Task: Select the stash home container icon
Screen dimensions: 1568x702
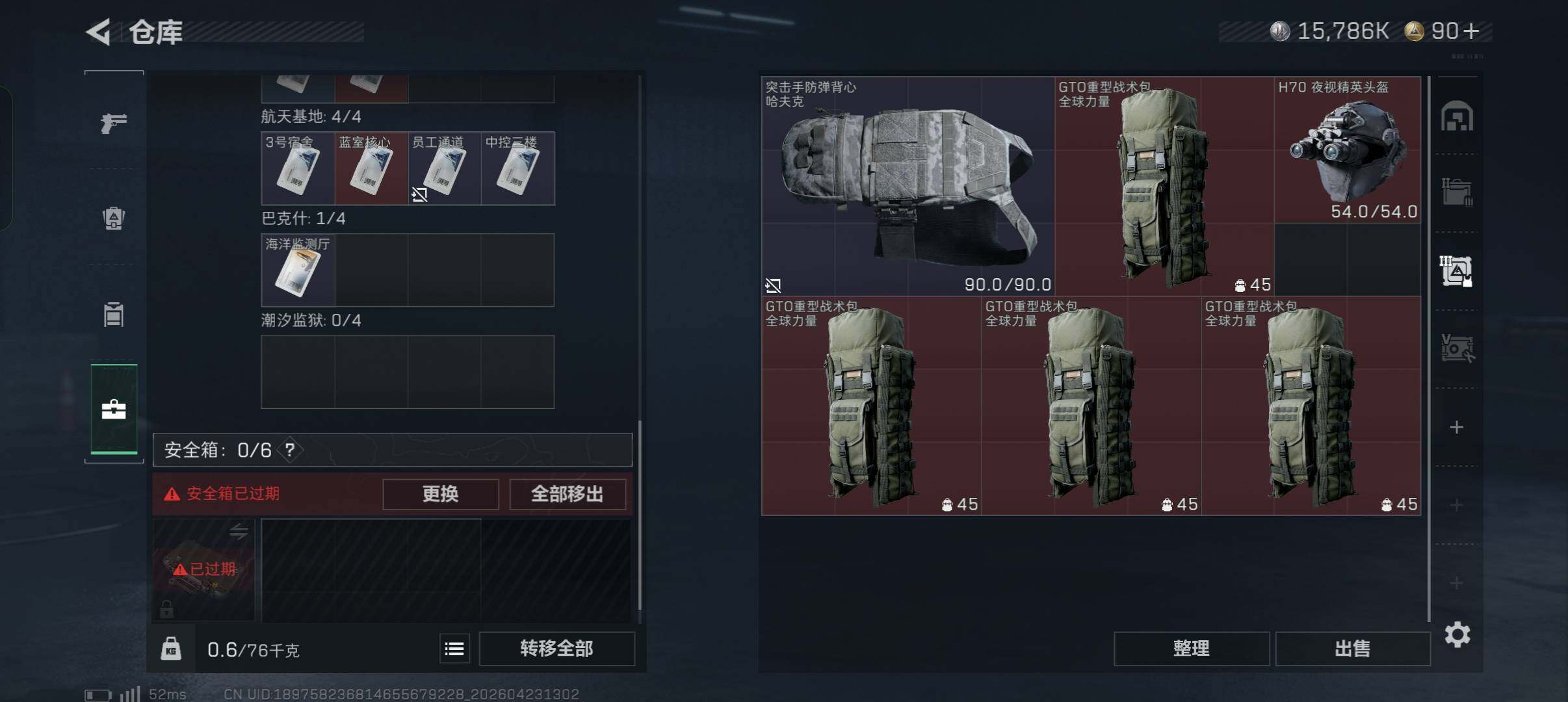Action: pyautogui.click(x=1457, y=117)
